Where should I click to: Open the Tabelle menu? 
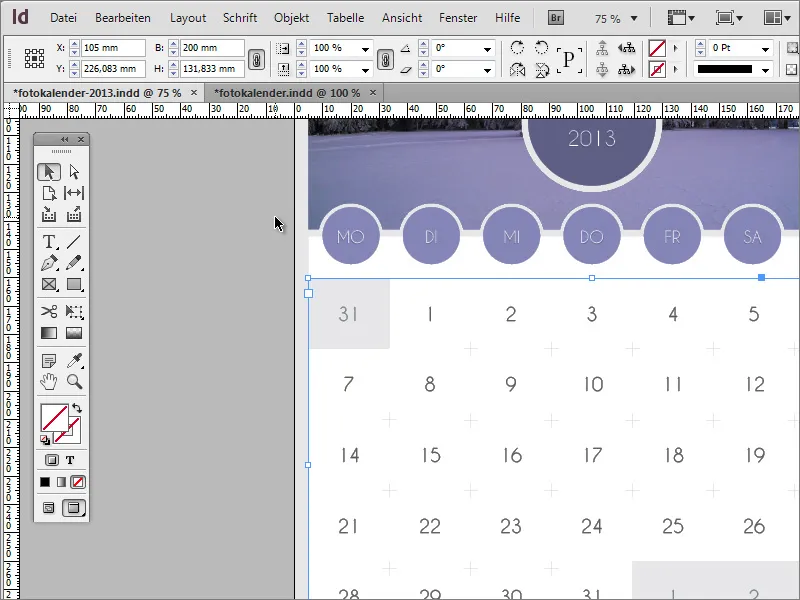[345, 18]
